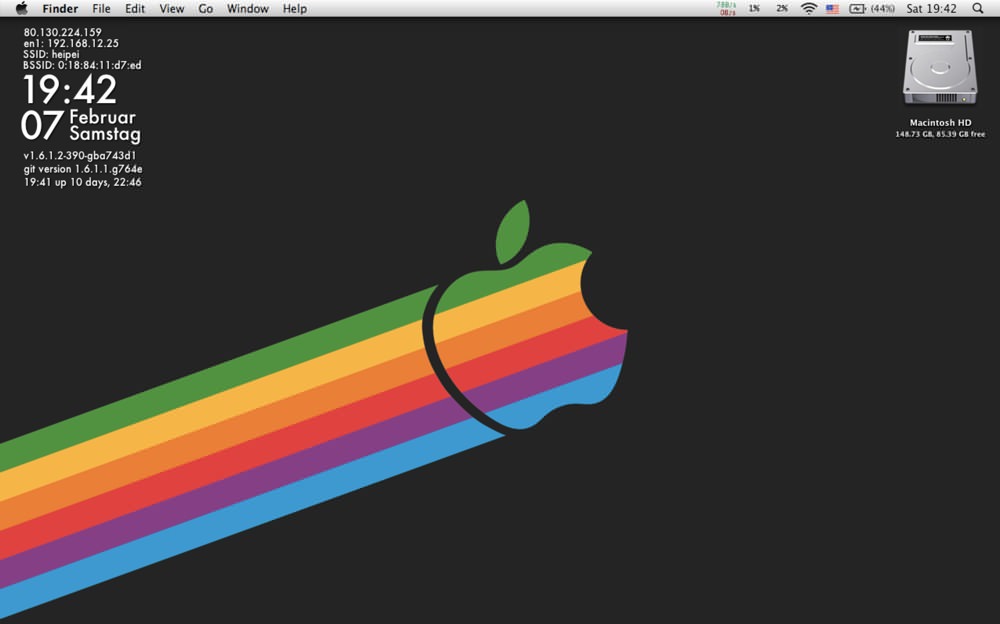Click the Macintosh HD label text
Viewport: 1000px width, 624px height.
940,123
